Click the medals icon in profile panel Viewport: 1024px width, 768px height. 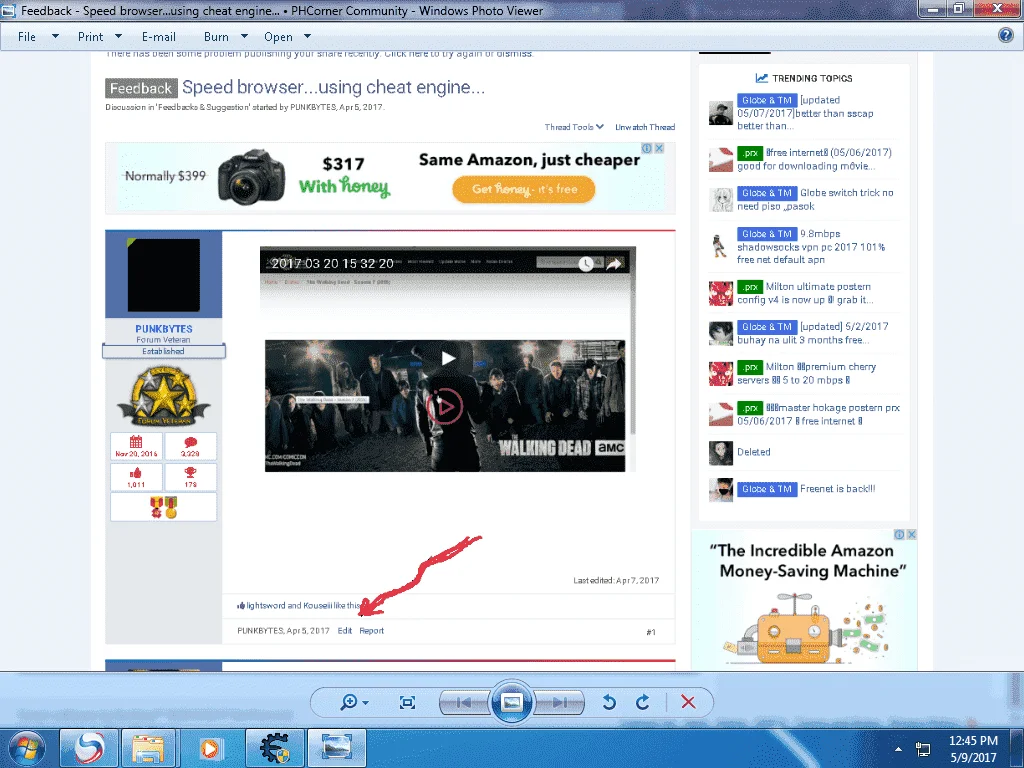pos(163,507)
